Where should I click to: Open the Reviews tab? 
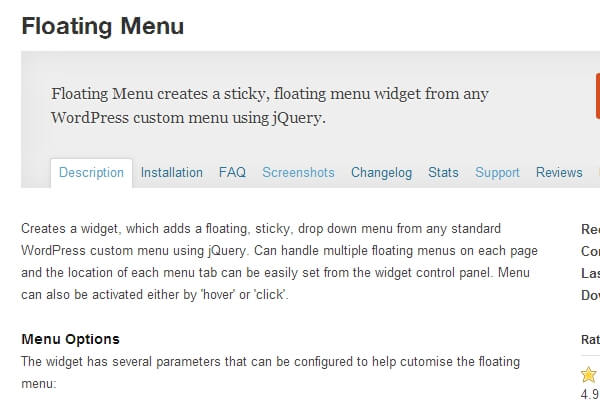559,173
